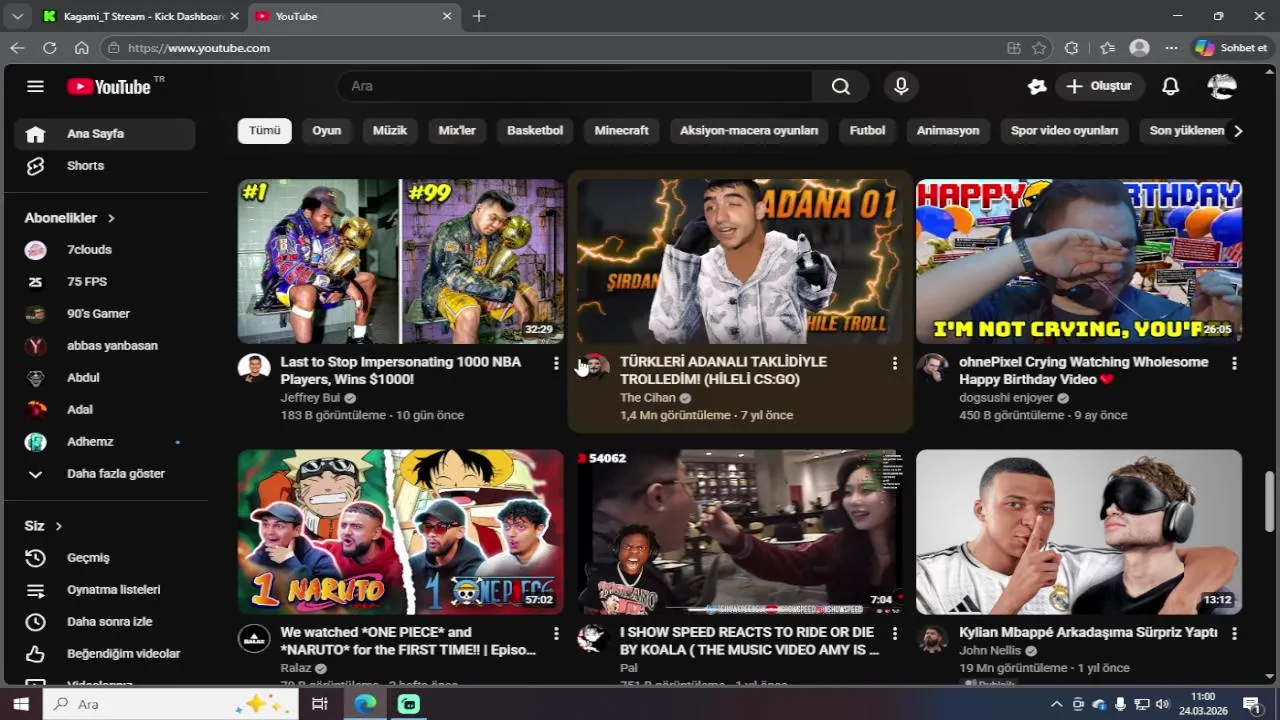
Task: Select the Animasyon filter chip
Action: tap(948, 131)
